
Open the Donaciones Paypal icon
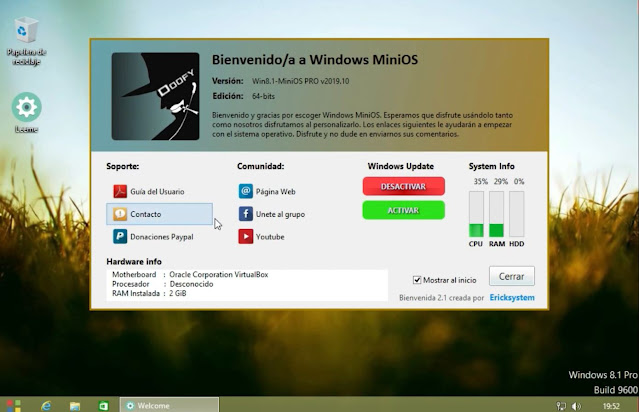[x=120, y=236]
